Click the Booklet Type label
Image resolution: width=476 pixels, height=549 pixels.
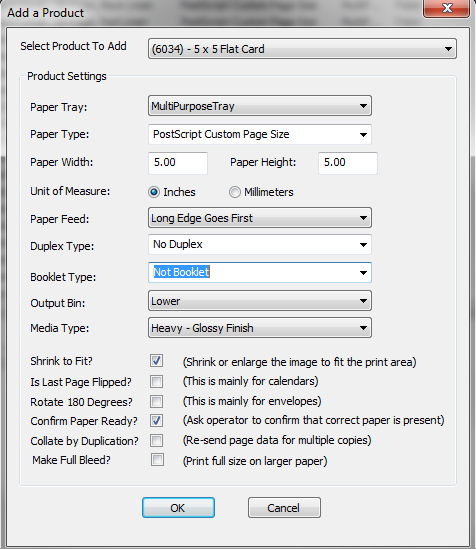(x=63, y=277)
